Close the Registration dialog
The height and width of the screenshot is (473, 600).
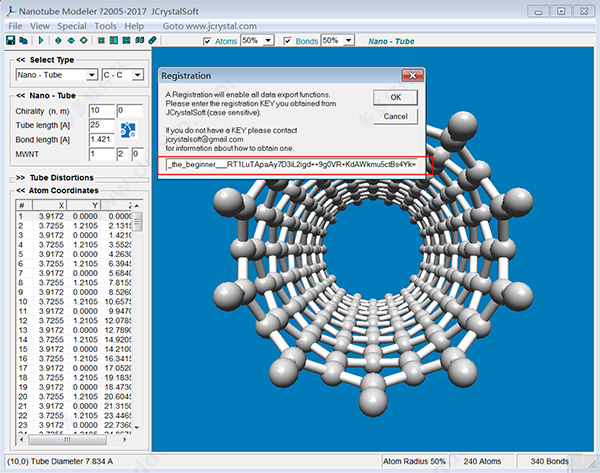pyautogui.click(x=412, y=75)
